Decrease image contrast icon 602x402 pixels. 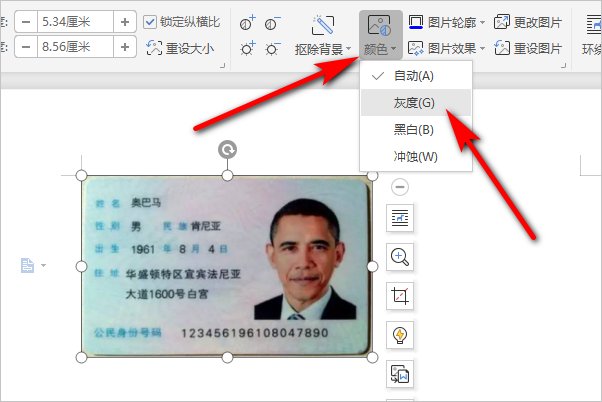click(272, 23)
